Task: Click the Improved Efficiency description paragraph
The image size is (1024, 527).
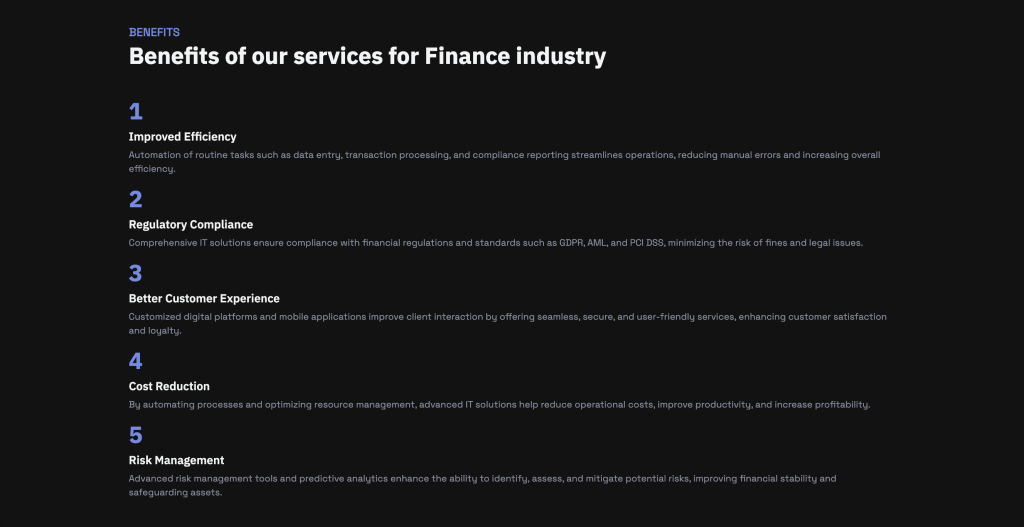Action: [504, 162]
